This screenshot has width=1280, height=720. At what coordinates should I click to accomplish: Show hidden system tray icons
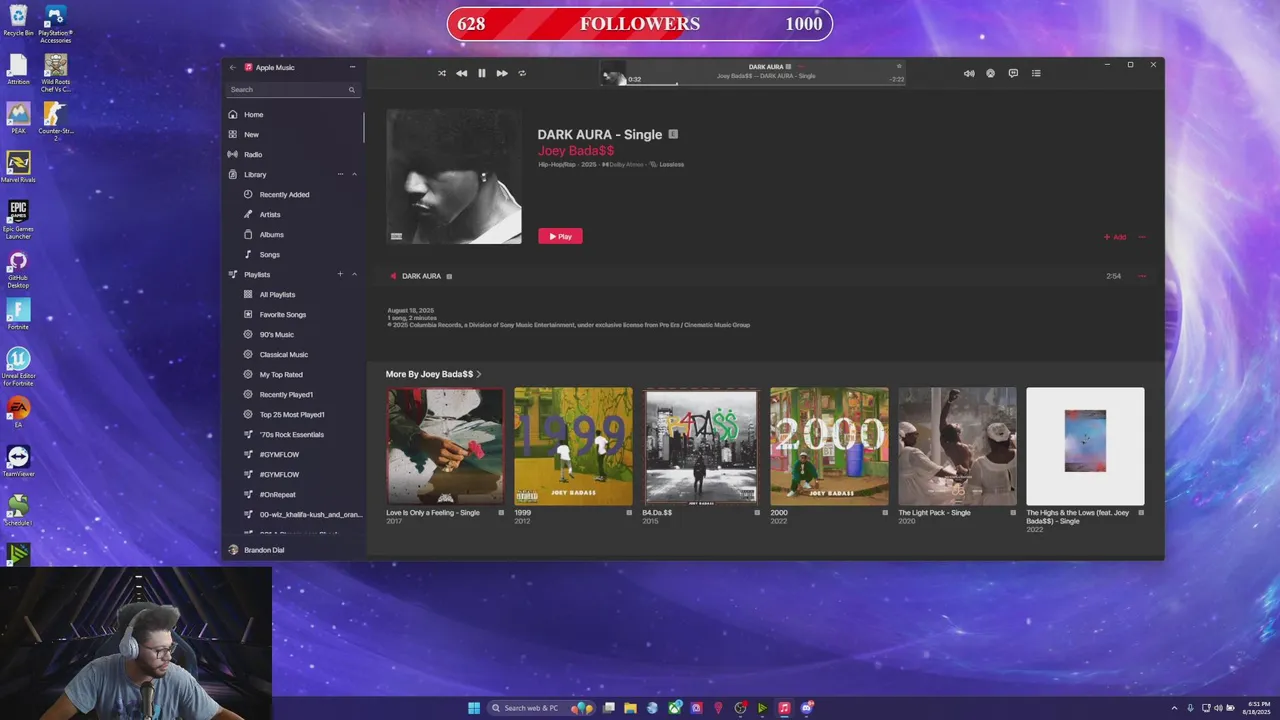(1176, 708)
